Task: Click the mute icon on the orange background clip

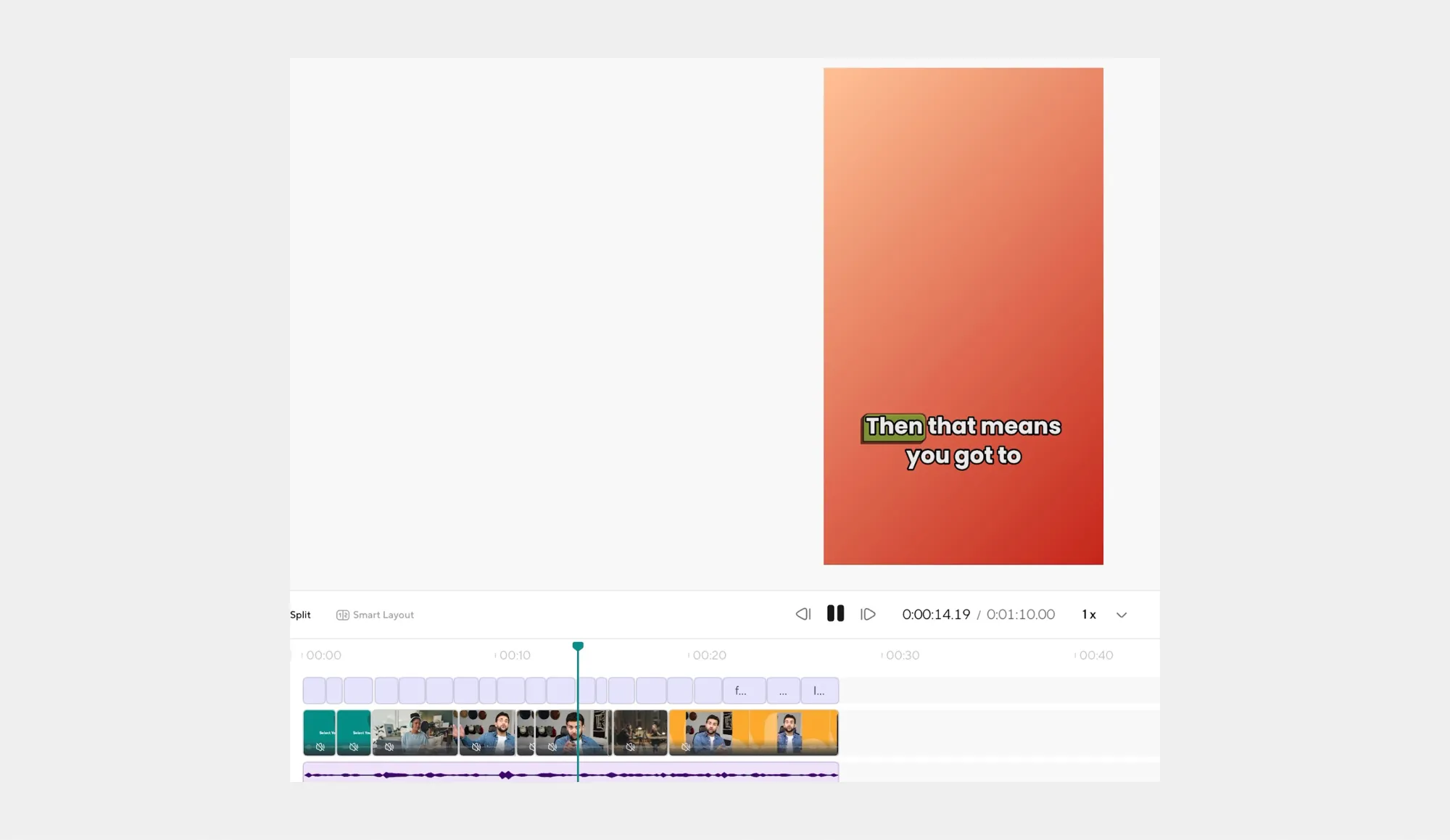Action: (686, 747)
